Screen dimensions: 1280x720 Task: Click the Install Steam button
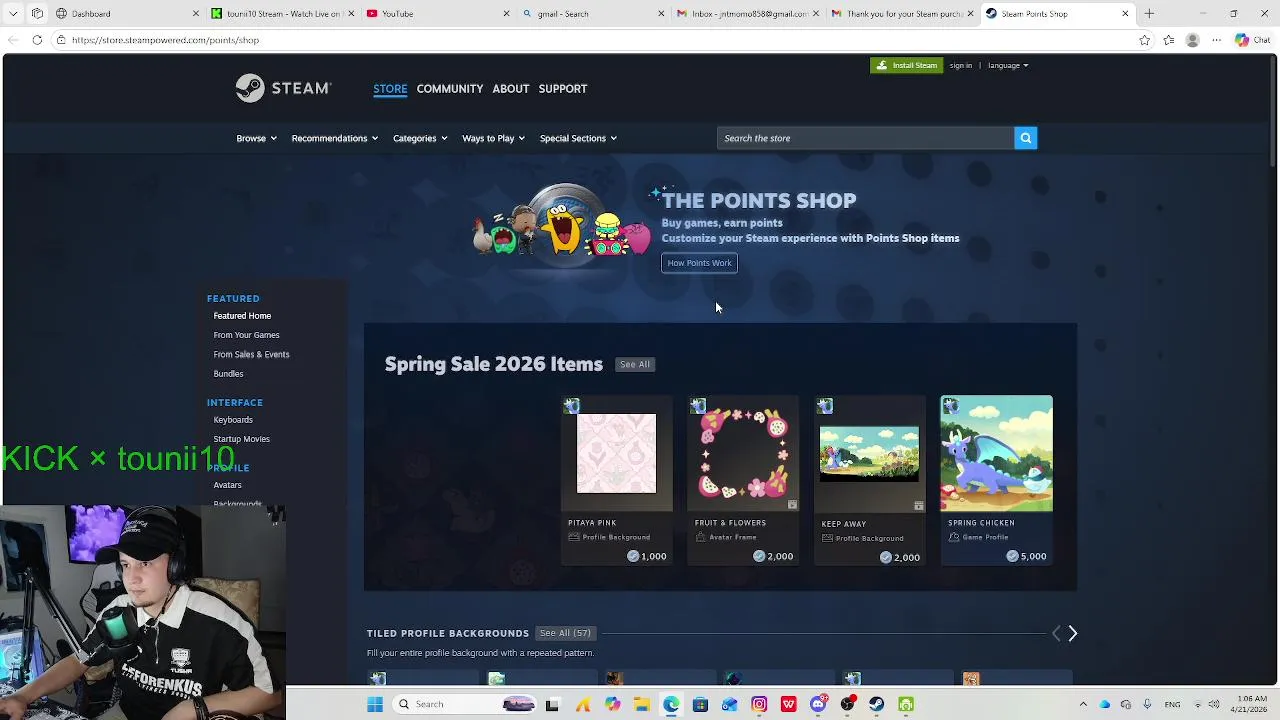[x=906, y=65]
